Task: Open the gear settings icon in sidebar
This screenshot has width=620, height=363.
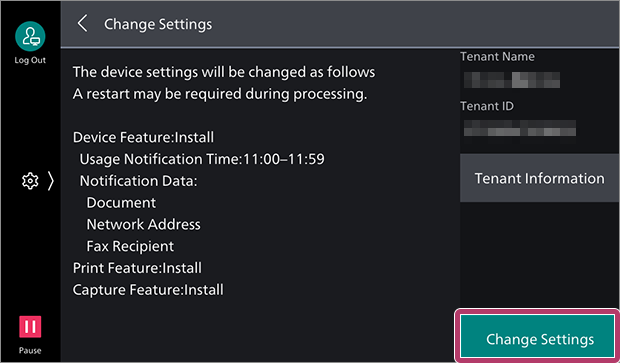Action: tap(30, 181)
